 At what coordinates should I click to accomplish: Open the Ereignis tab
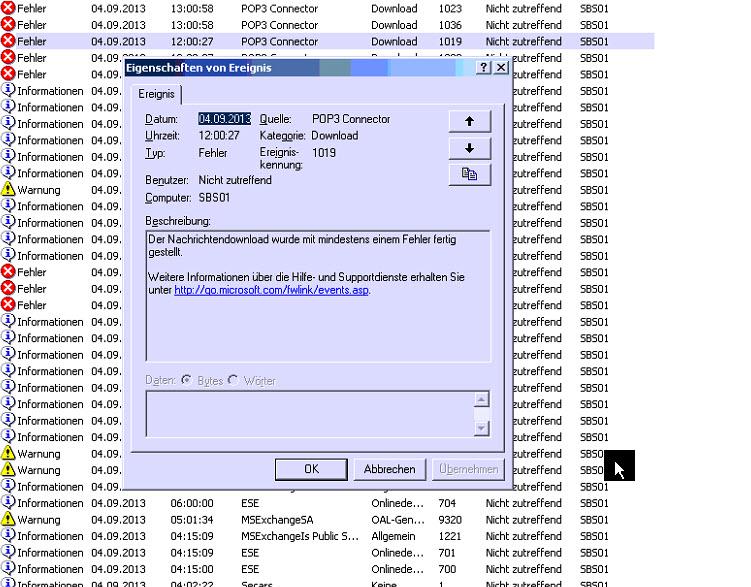156,94
